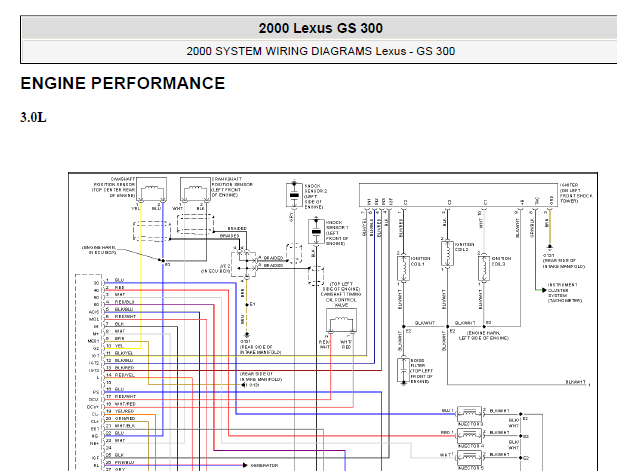Click ECU pin "13 BLK/RED" wire label
This screenshot has width=617, height=471.
pos(120,368)
